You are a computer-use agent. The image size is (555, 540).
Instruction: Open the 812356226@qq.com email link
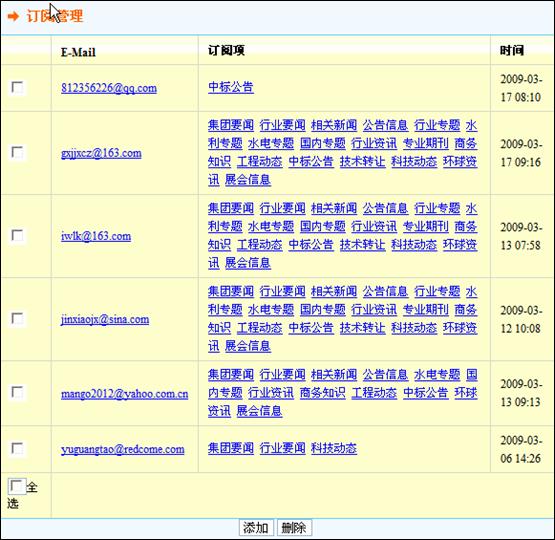coord(109,88)
